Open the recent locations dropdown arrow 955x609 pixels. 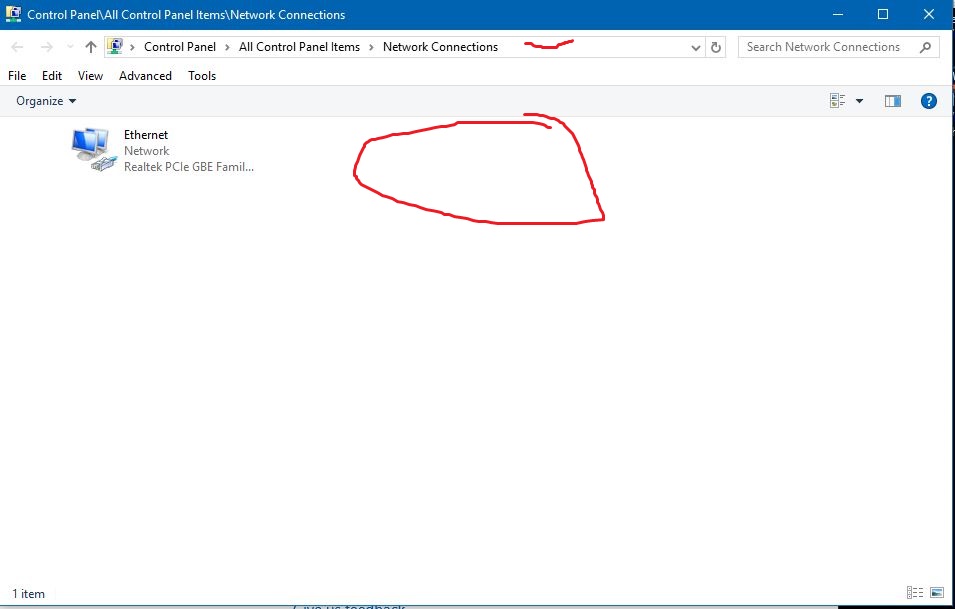click(x=70, y=47)
